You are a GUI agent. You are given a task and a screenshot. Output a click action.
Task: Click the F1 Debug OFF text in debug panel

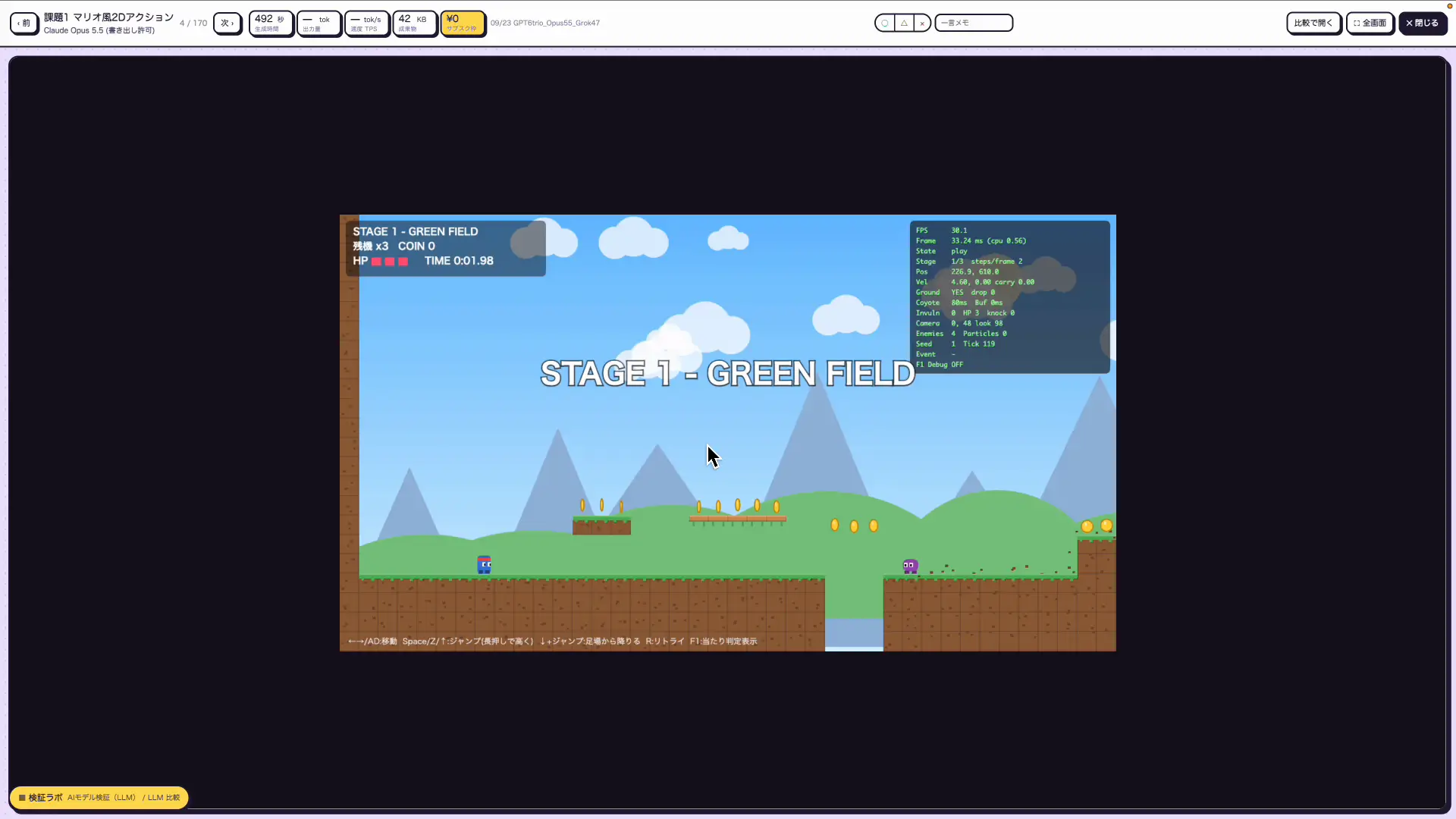pyautogui.click(x=939, y=365)
